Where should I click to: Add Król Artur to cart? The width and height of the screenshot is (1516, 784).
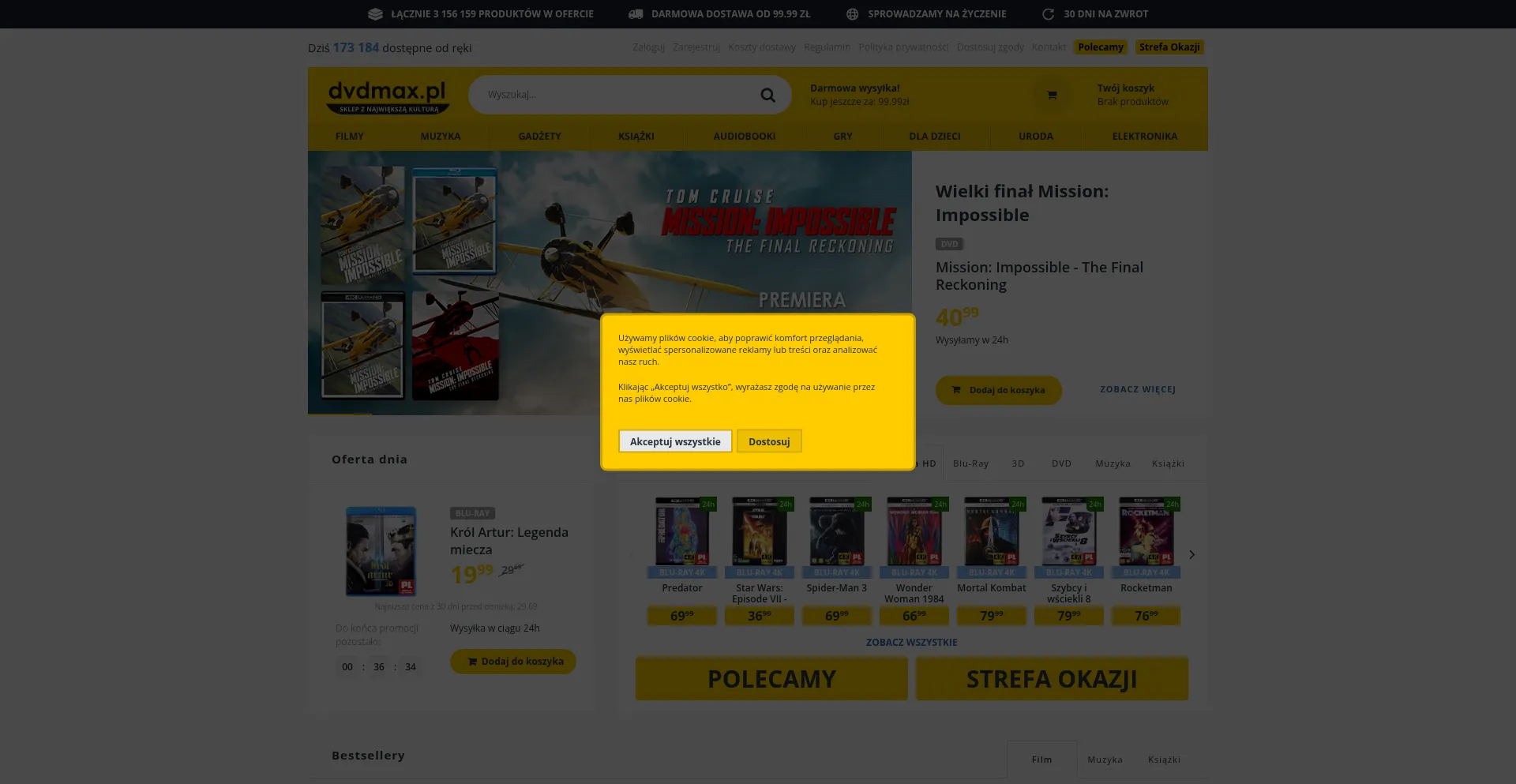(x=513, y=662)
